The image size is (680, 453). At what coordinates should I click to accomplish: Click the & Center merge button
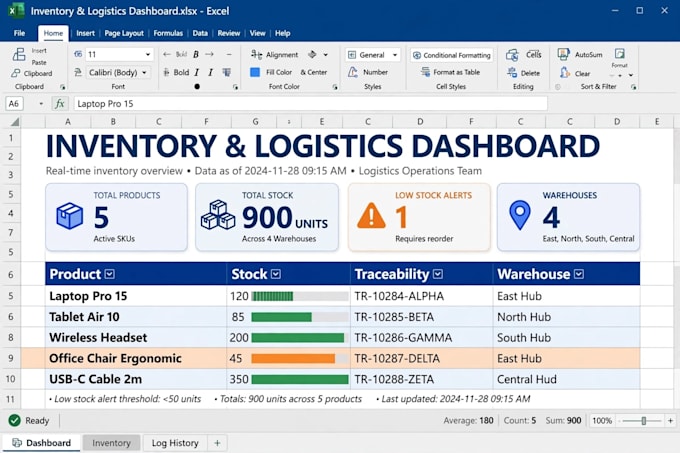pos(314,72)
